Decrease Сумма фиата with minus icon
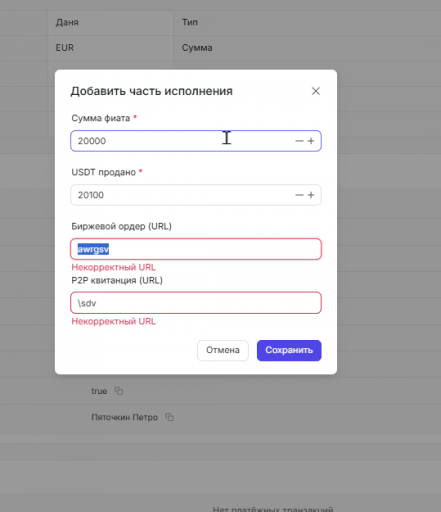441x512 pixels. 299,141
